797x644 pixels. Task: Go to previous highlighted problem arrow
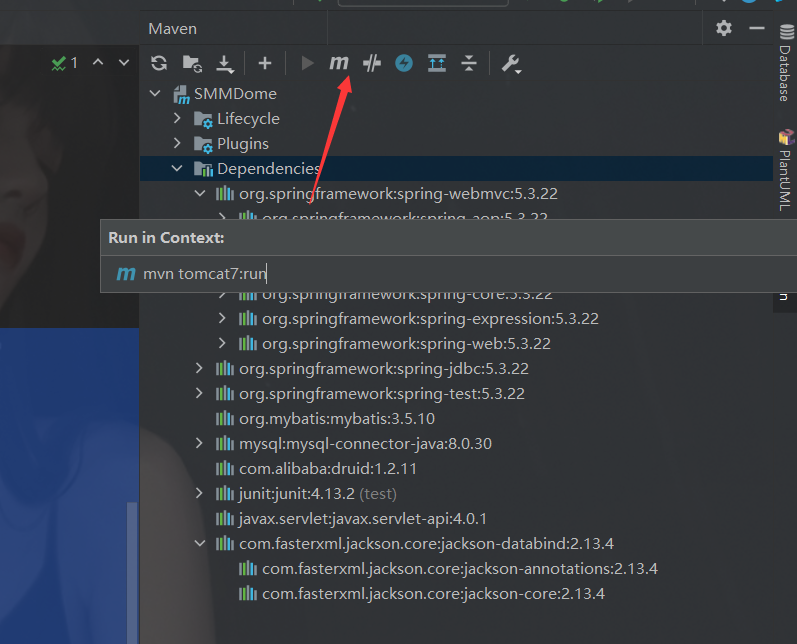(x=98, y=62)
